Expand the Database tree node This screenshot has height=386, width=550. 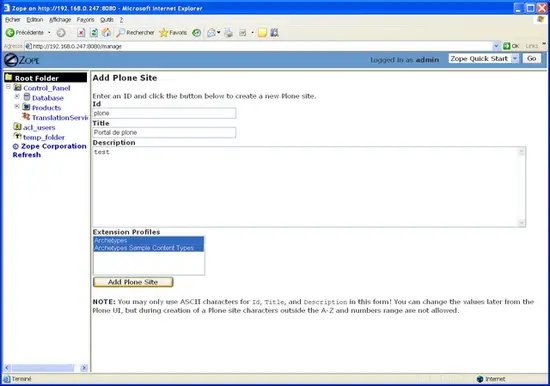point(17,96)
